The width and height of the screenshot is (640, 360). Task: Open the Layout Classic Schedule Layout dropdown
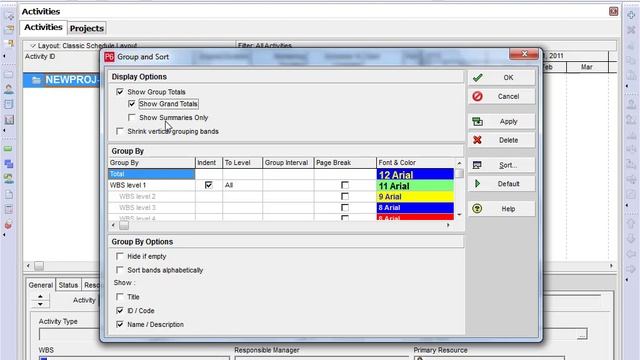(85, 46)
